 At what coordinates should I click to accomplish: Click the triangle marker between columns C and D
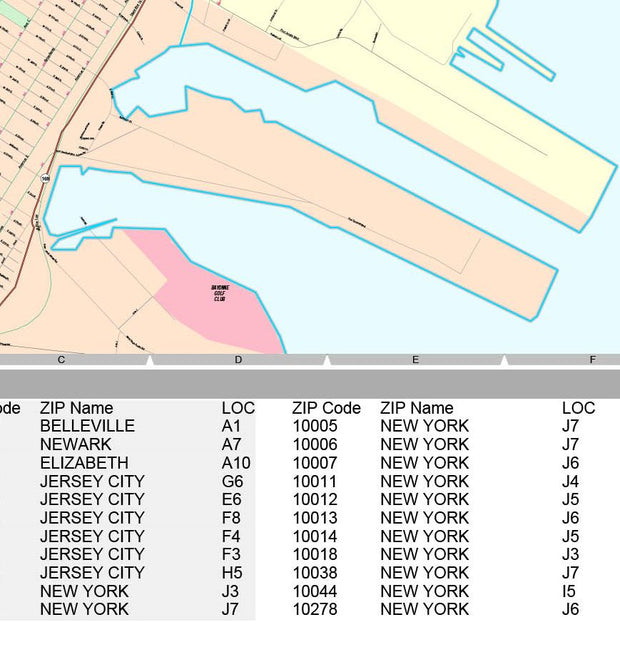(x=149, y=360)
